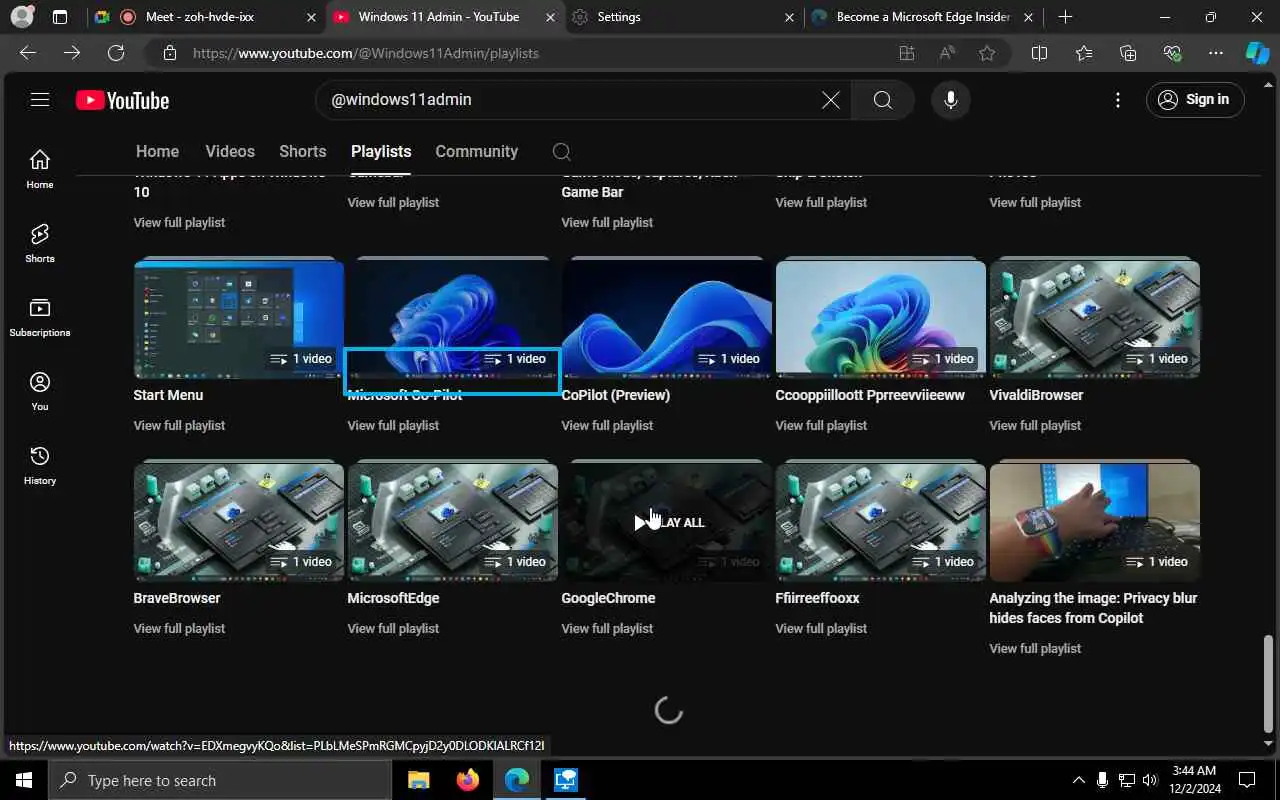Launch File Explorer from taskbar
This screenshot has width=1280, height=800.
coord(418,780)
